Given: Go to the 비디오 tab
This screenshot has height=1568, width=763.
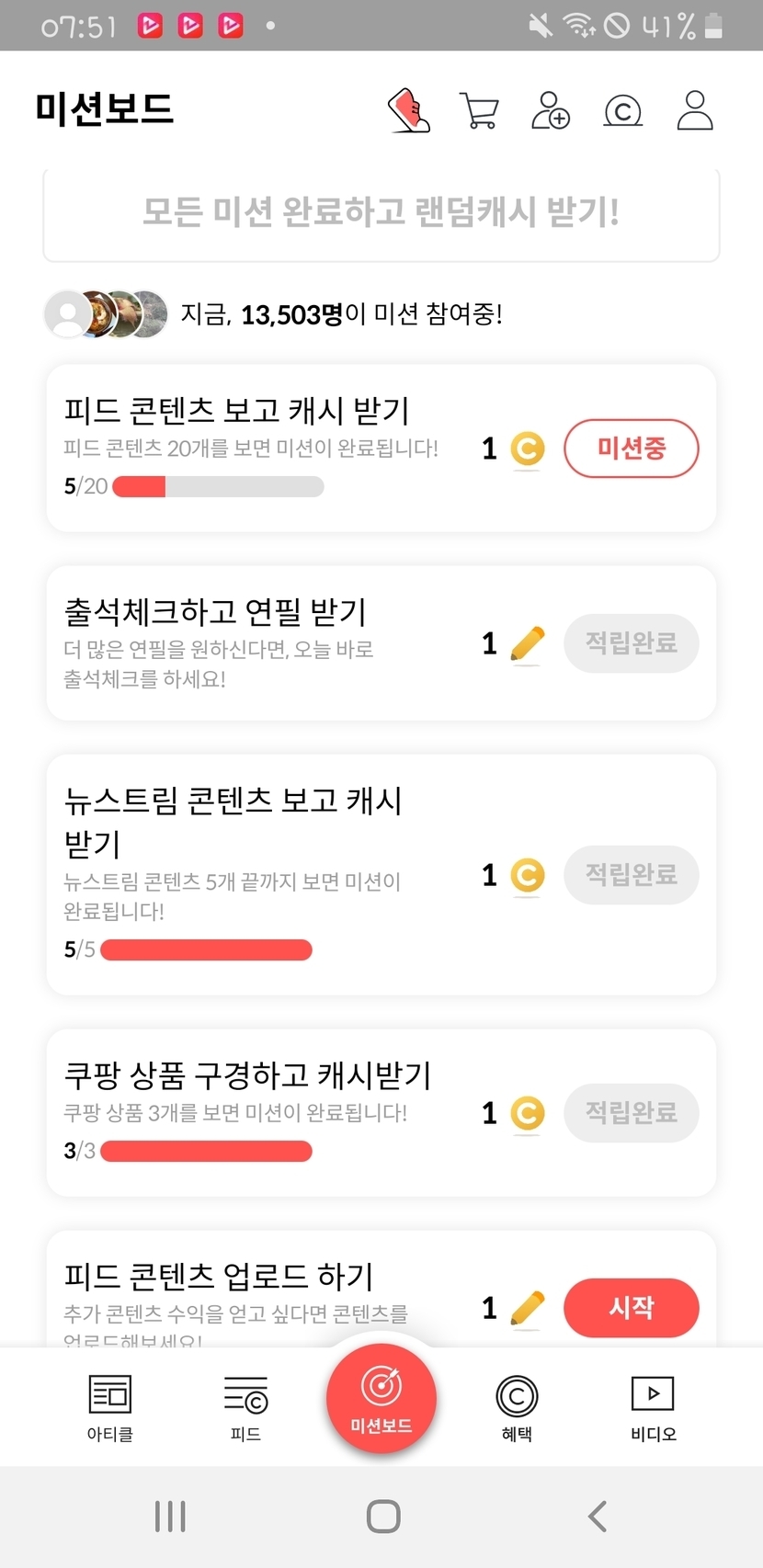Looking at the screenshot, I should 653,1407.
